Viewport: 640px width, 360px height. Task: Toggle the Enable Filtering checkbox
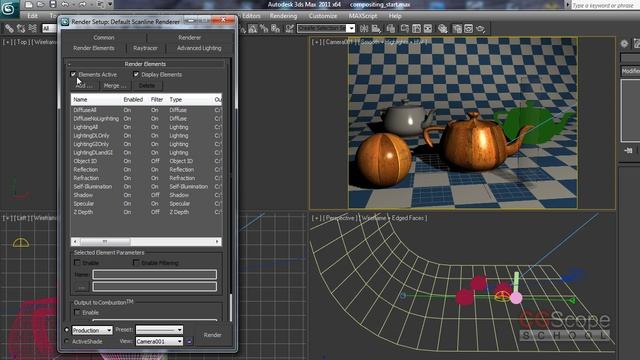136,262
